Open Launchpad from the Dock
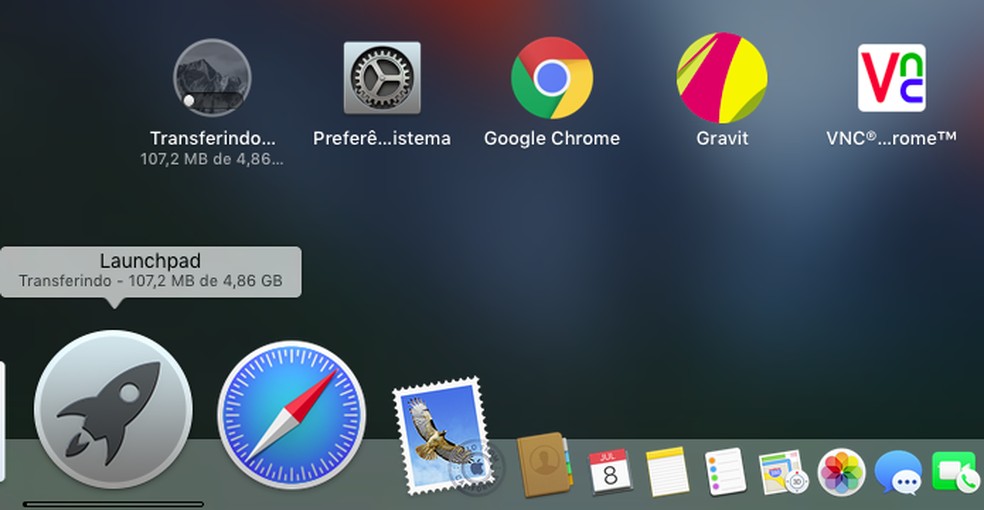The image size is (984, 510). tap(113, 410)
